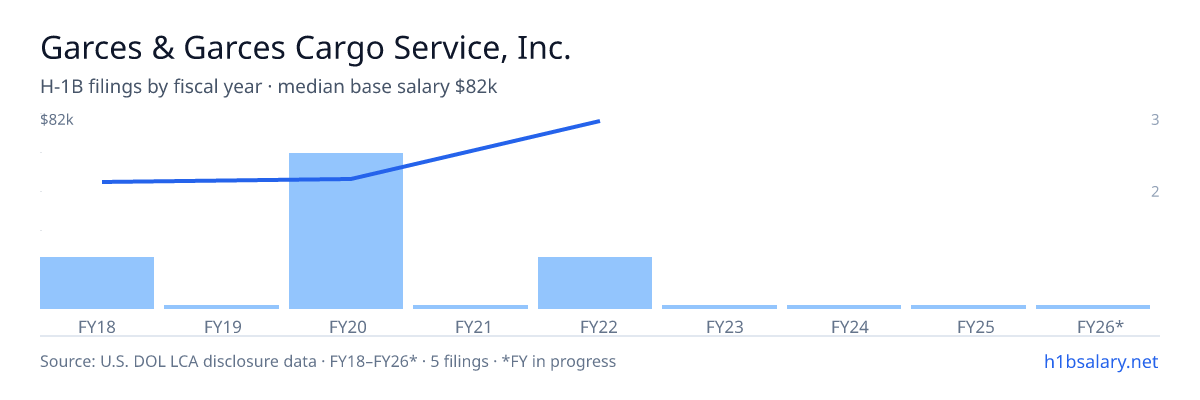
Task: Click the Garces & Garces Cargo Service title
Action: (x=305, y=48)
